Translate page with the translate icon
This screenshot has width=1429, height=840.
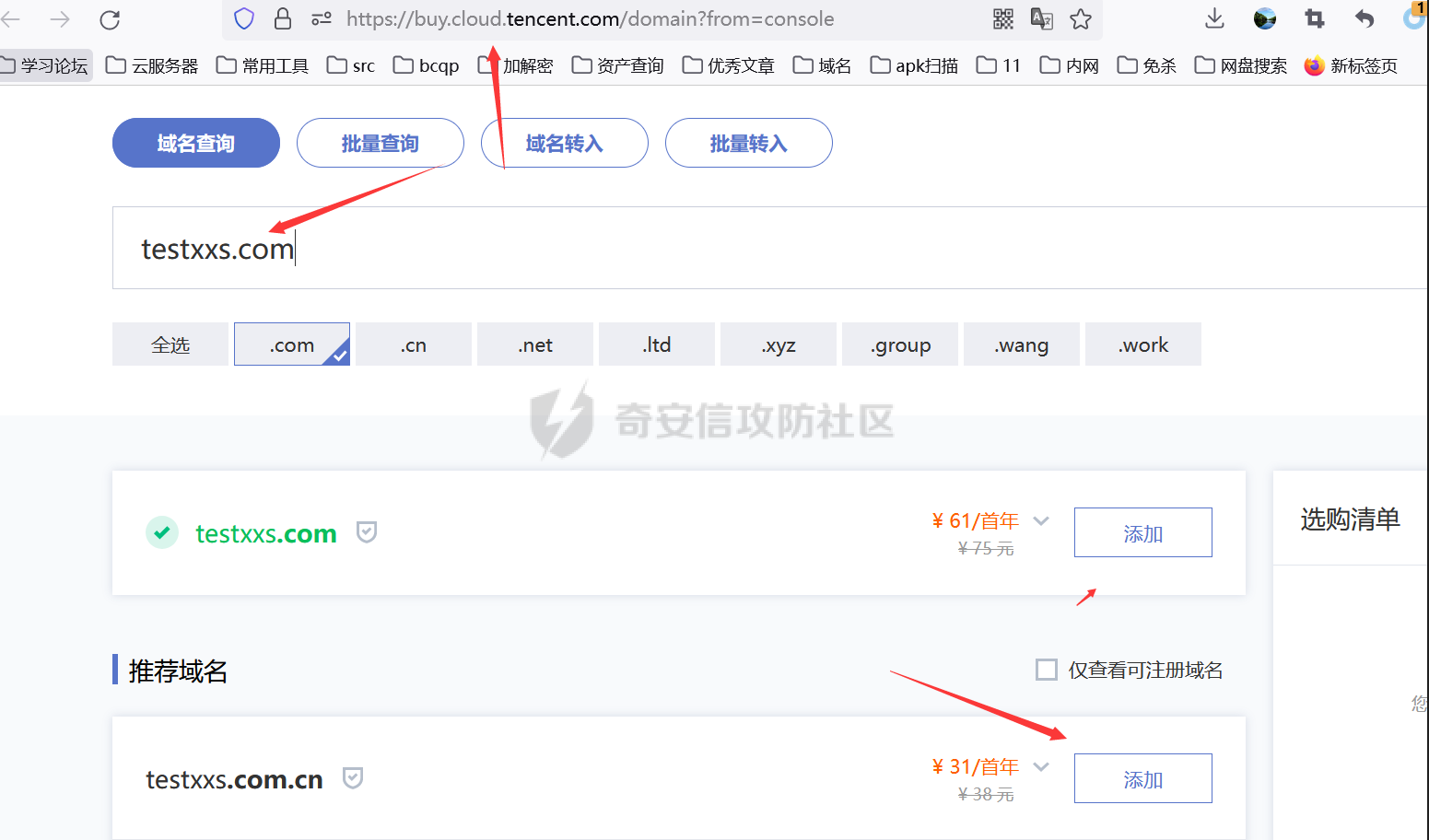click(x=1042, y=18)
